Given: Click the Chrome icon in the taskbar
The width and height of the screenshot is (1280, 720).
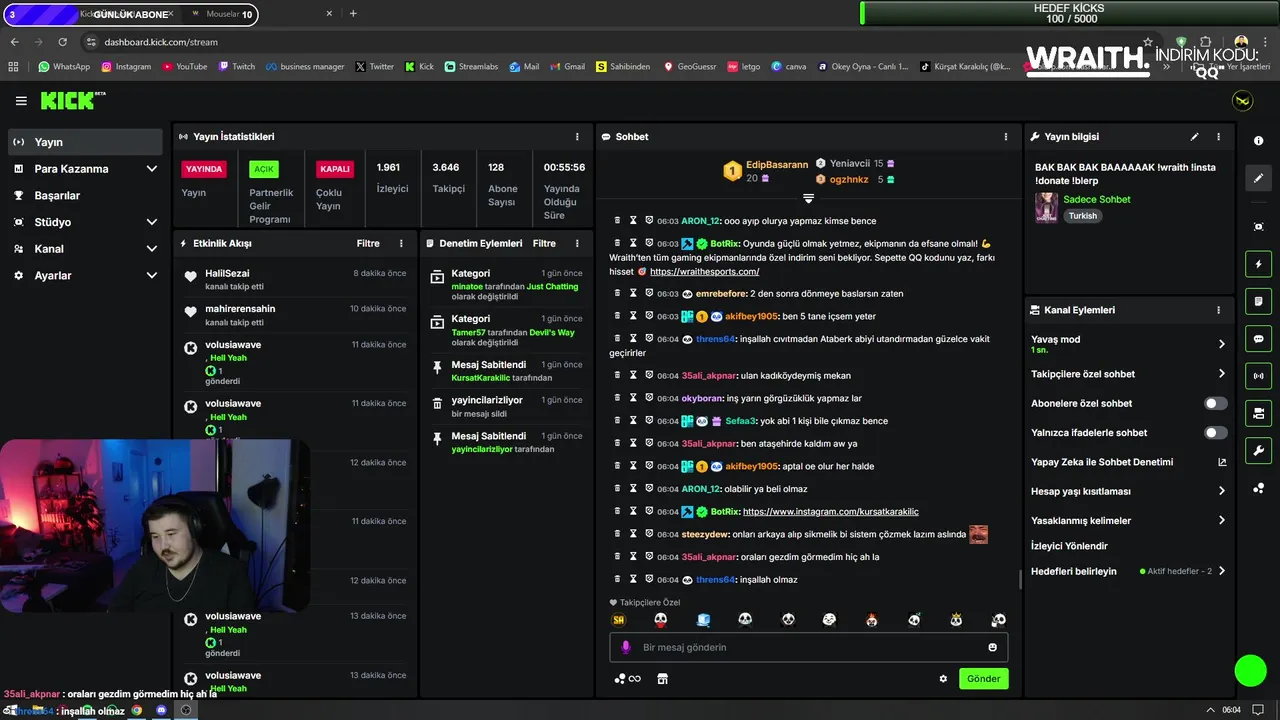Looking at the screenshot, I should (137, 710).
